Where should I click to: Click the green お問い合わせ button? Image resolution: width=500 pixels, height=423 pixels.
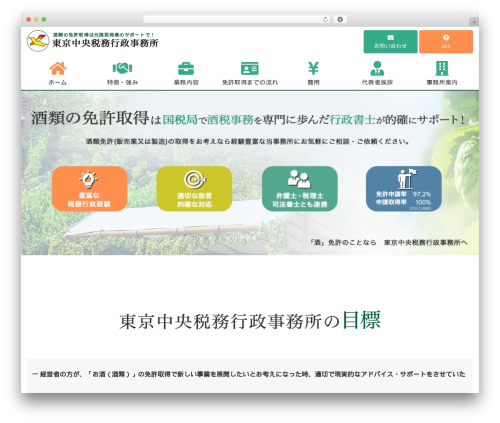click(390, 42)
